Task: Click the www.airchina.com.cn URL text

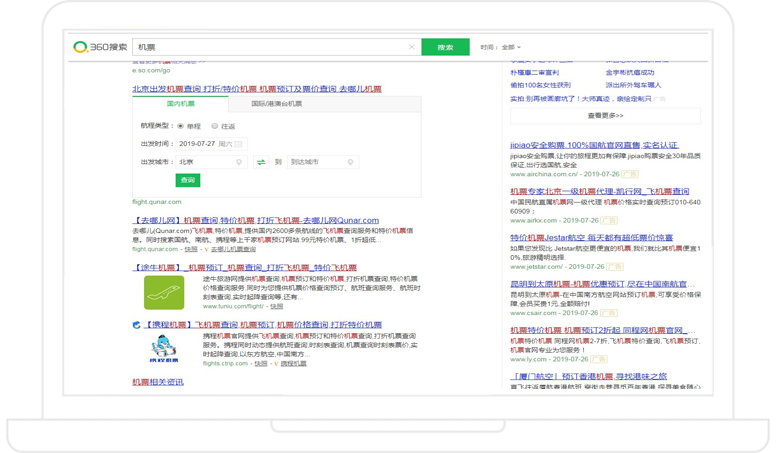Action: click(544, 174)
